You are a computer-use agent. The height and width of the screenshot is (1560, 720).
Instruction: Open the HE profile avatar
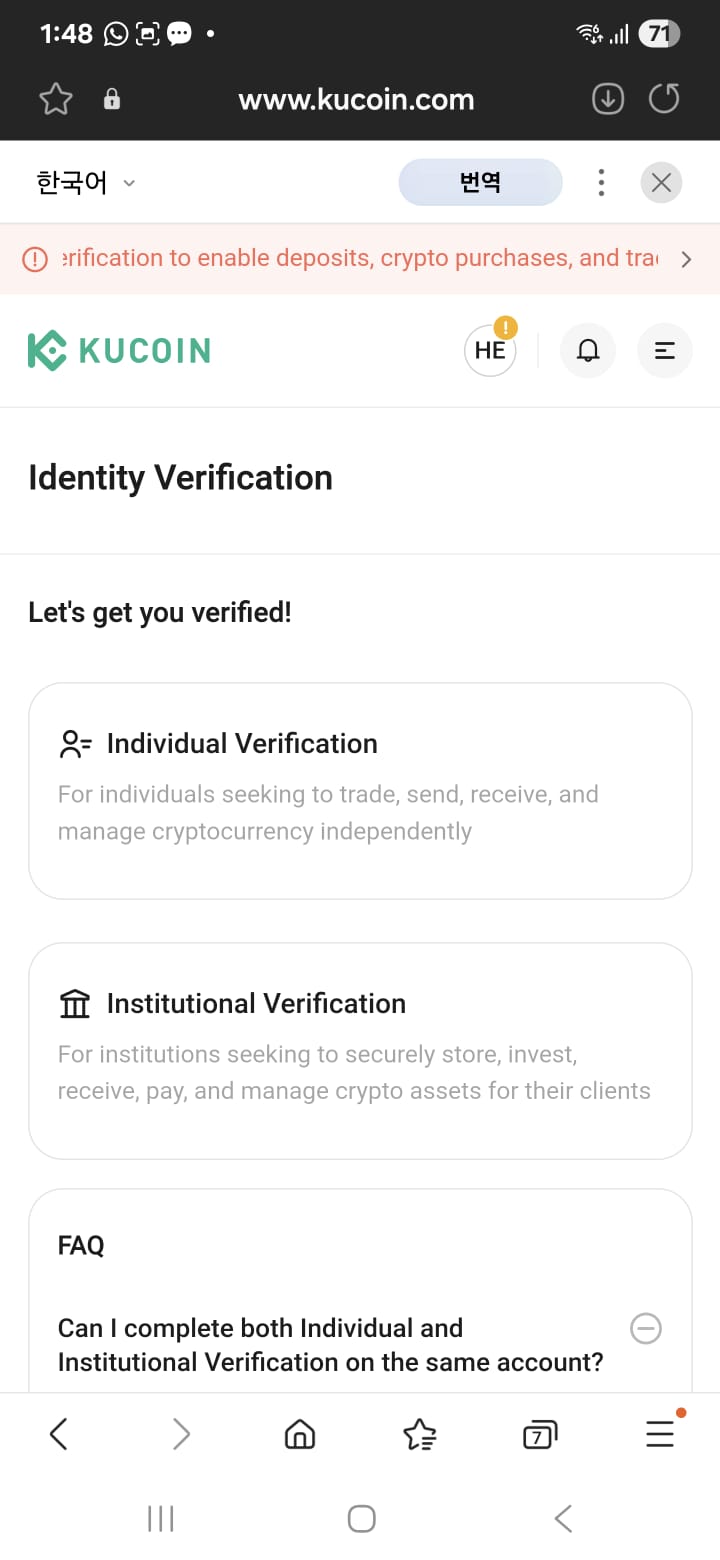pyautogui.click(x=490, y=350)
